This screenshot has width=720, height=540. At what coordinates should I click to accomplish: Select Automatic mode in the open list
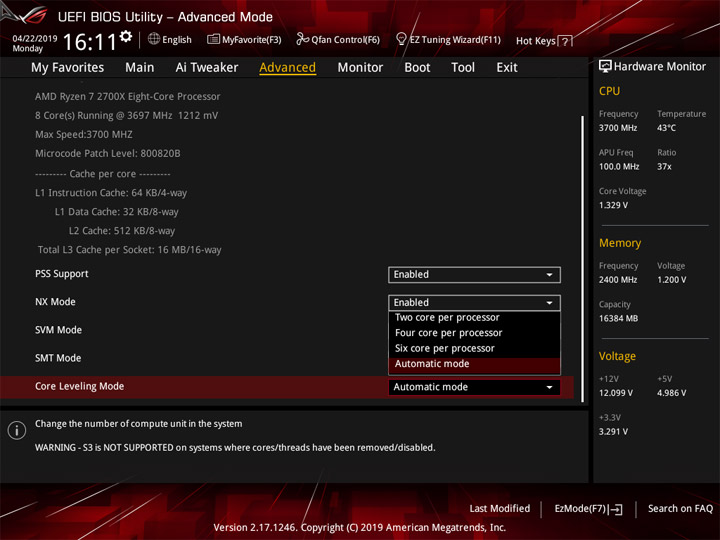474,364
